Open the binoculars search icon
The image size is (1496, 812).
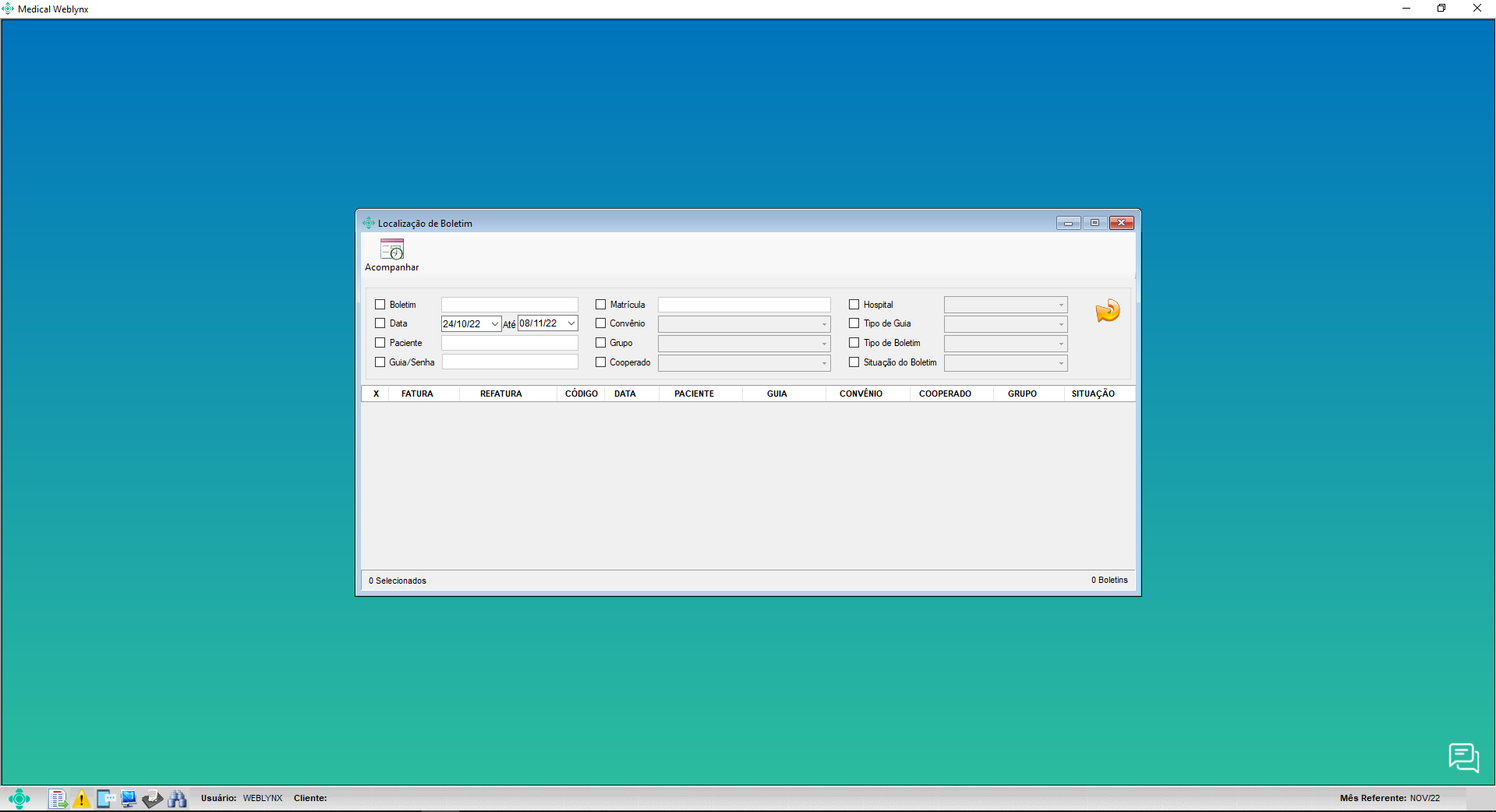tap(177, 799)
